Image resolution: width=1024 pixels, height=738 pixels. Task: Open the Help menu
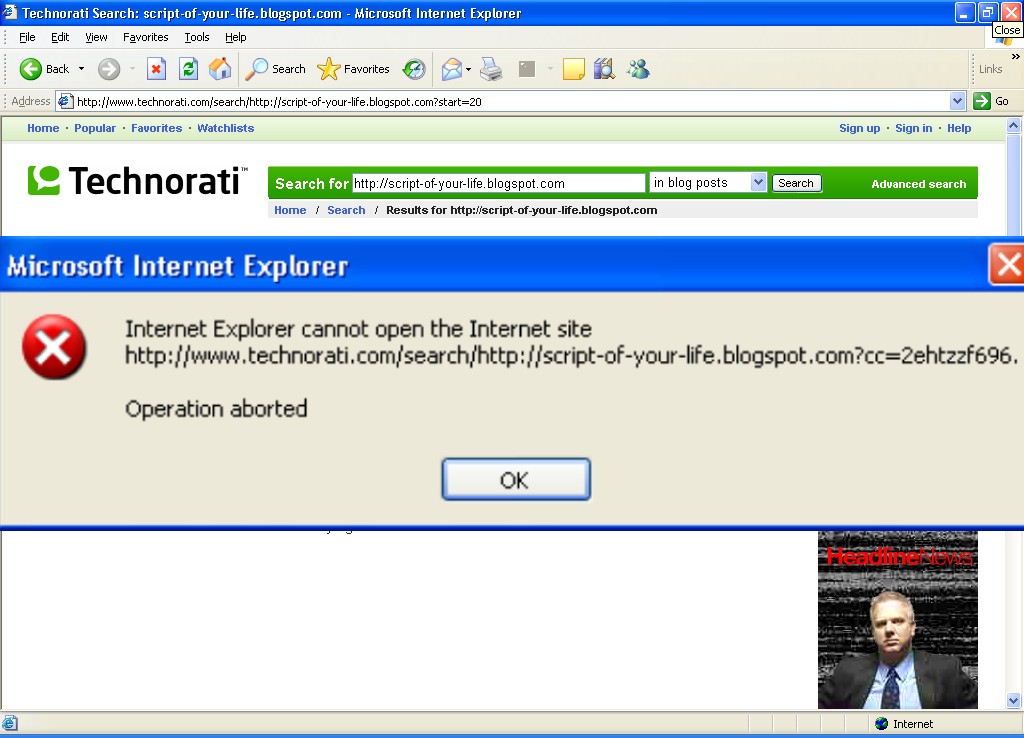pos(236,37)
